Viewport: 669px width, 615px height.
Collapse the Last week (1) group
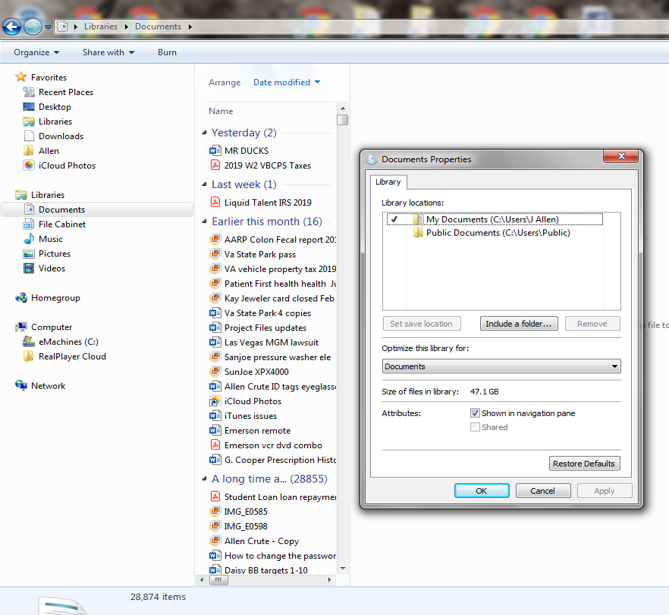tap(204, 184)
